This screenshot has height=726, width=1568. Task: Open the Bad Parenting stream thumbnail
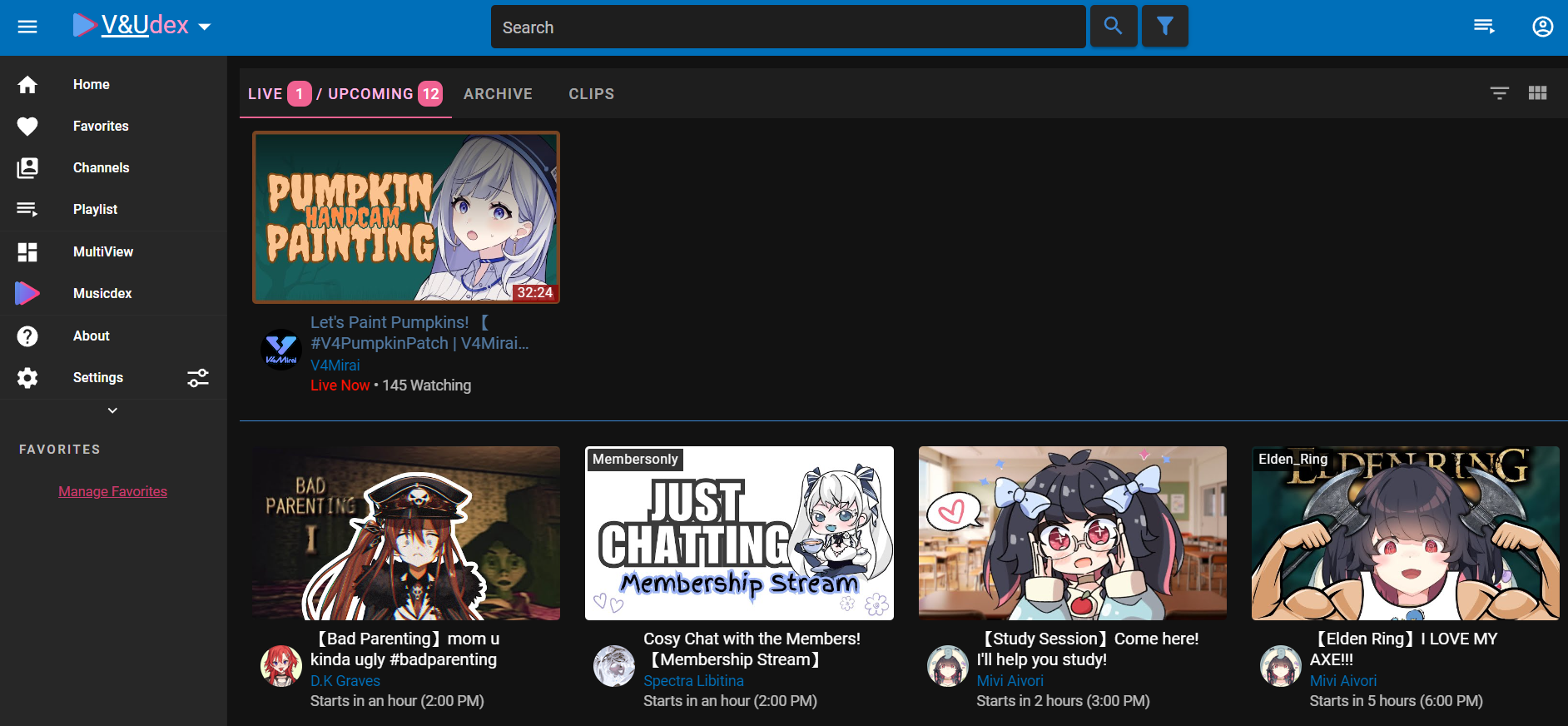(x=406, y=533)
